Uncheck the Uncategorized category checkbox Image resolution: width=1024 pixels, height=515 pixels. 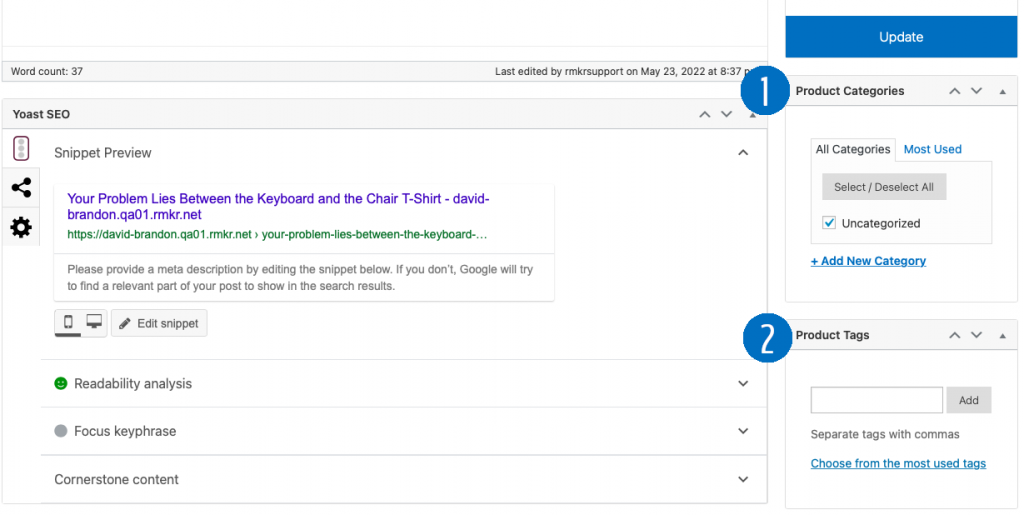(x=829, y=223)
